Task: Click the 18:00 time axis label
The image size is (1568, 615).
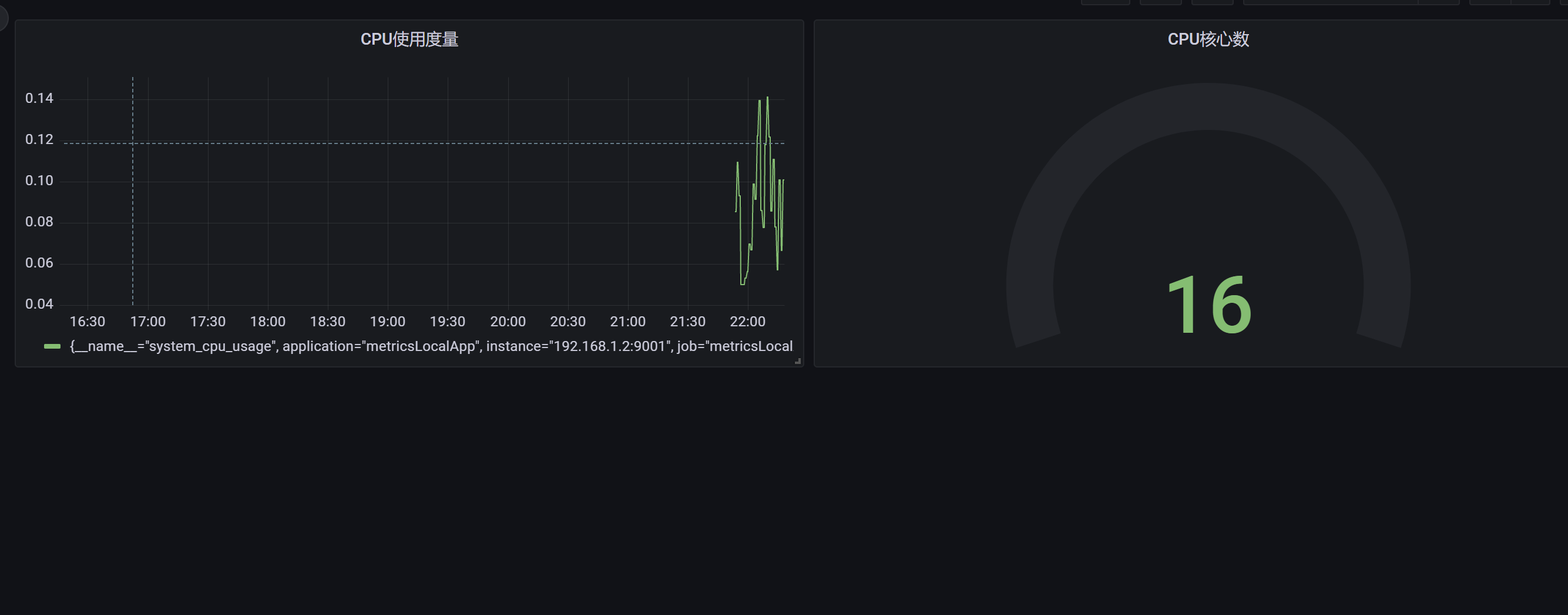Action: [x=268, y=322]
